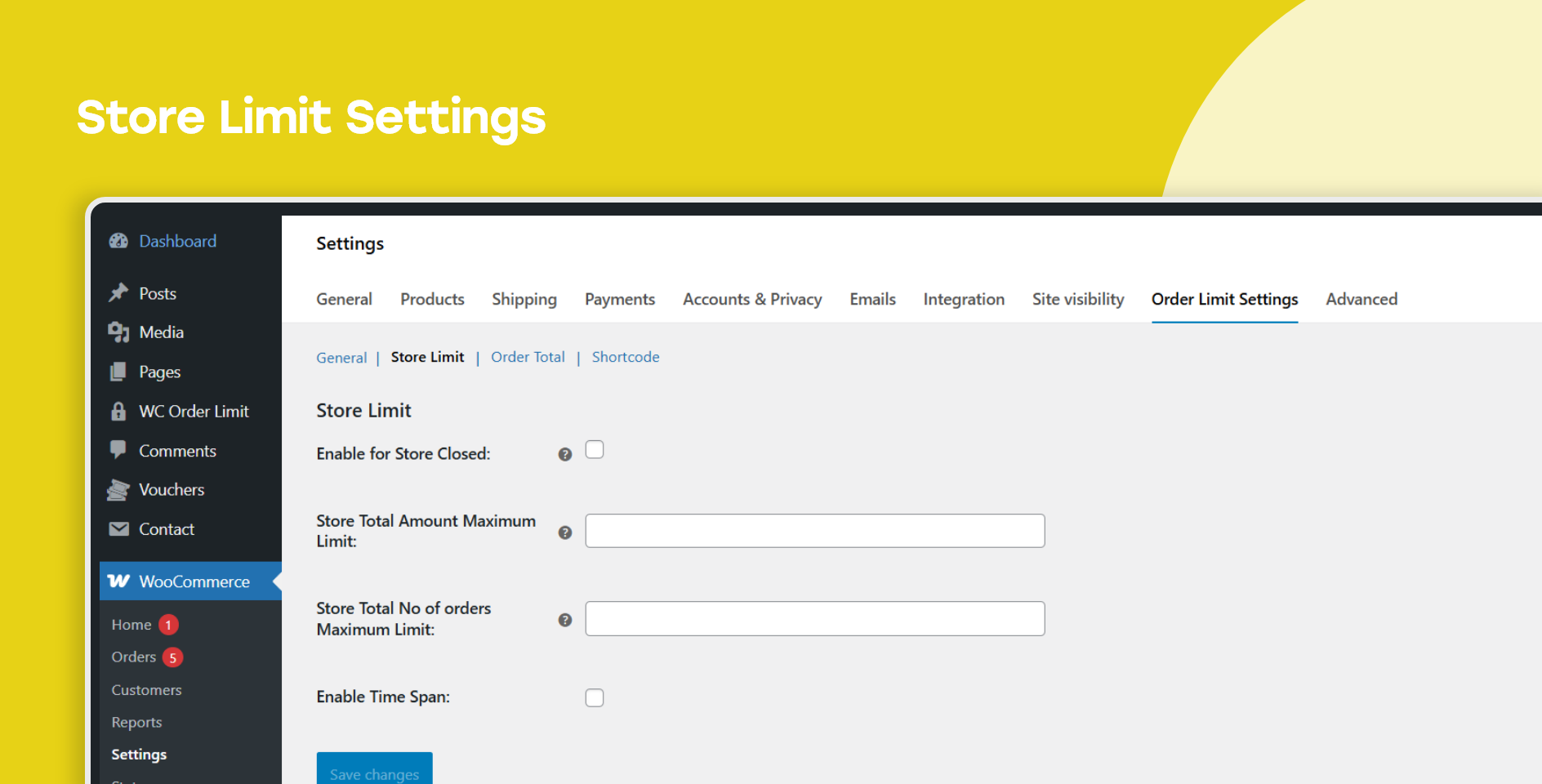Click the Comments speech bubble icon
This screenshot has height=784, width=1542.
[x=118, y=450]
